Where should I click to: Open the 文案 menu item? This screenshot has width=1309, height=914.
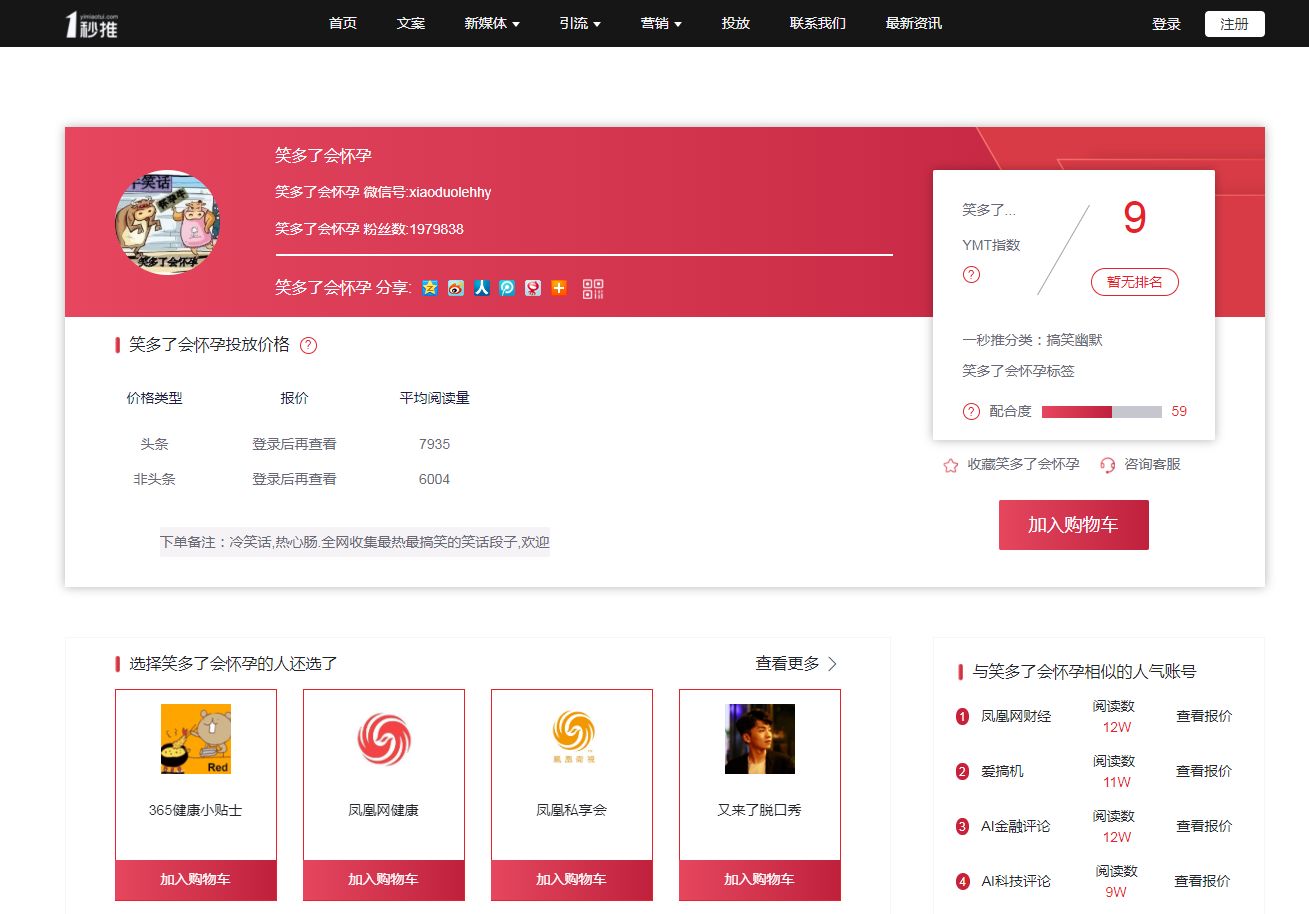point(411,23)
